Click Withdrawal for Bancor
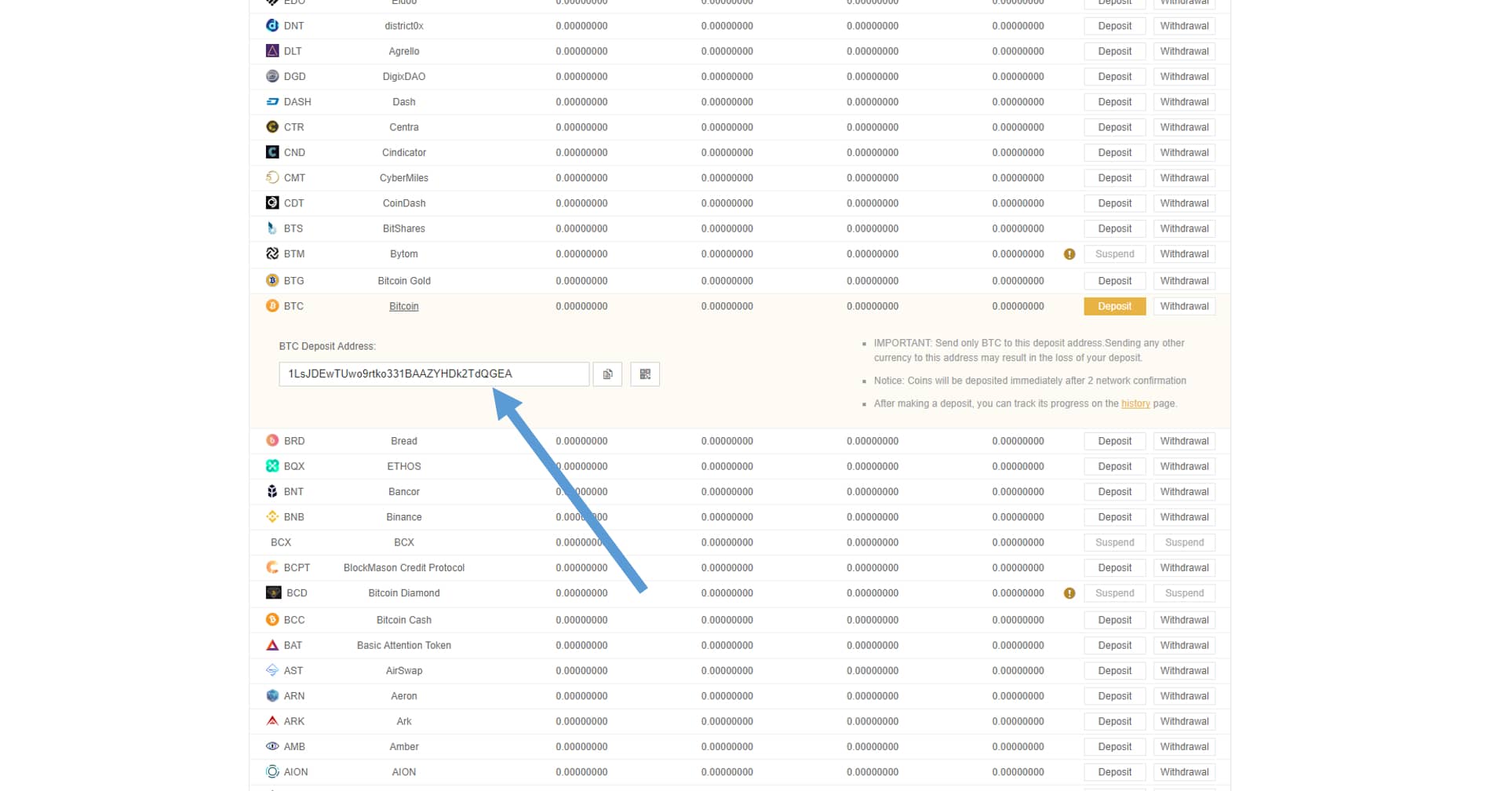Image resolution: width=1512 pixels, height=791 pixels. (1185, 492)
